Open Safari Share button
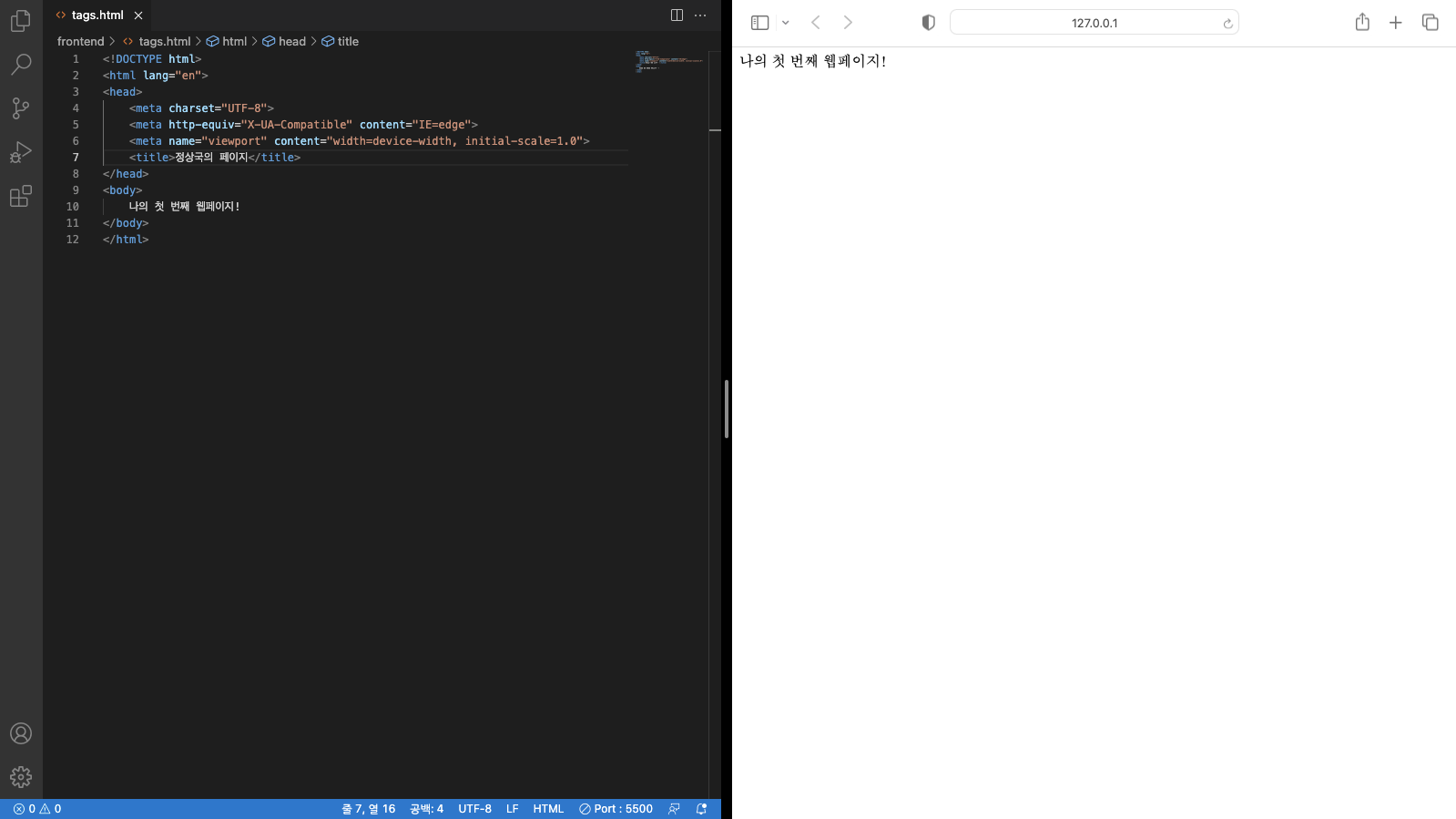This screenshot has width=1456, height=819. pos(1362,23)
